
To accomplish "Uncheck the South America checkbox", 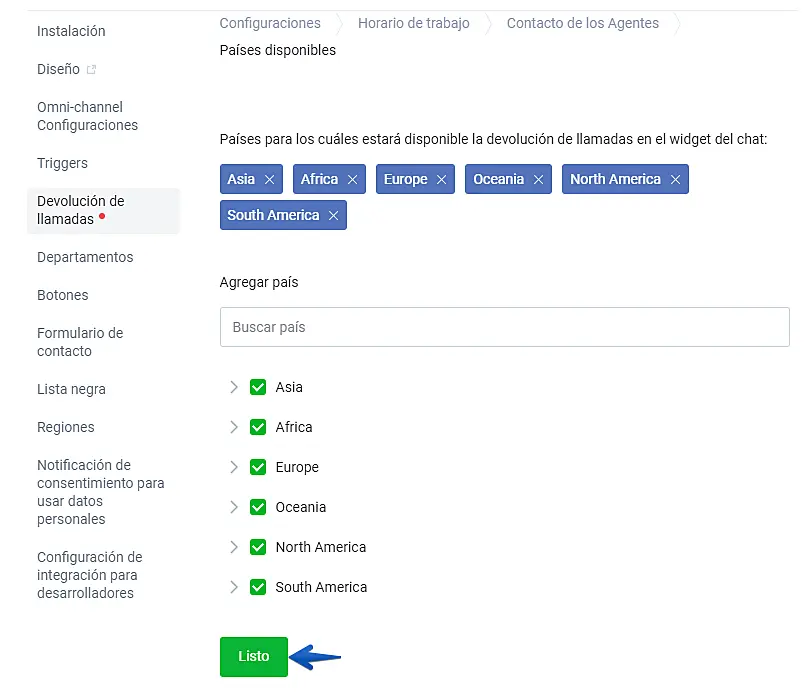I will click(258, 587).
